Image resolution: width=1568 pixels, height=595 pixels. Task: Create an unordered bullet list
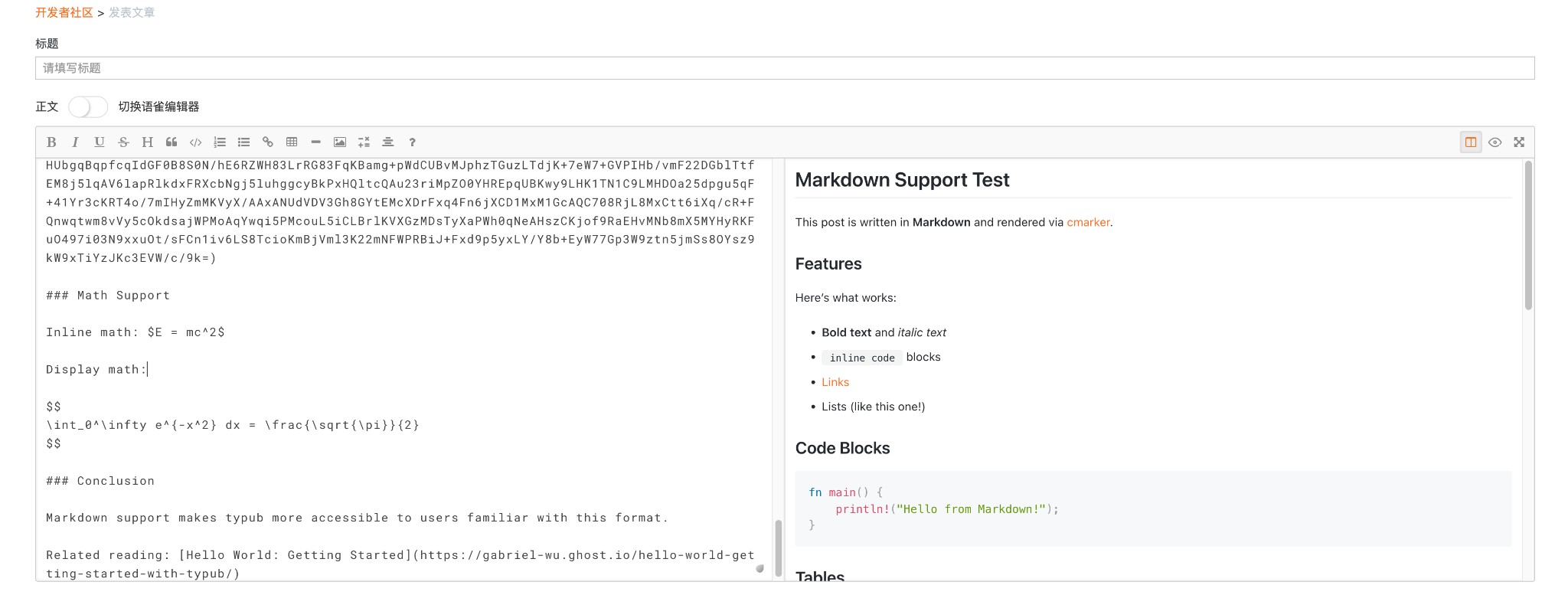point(244,142)
